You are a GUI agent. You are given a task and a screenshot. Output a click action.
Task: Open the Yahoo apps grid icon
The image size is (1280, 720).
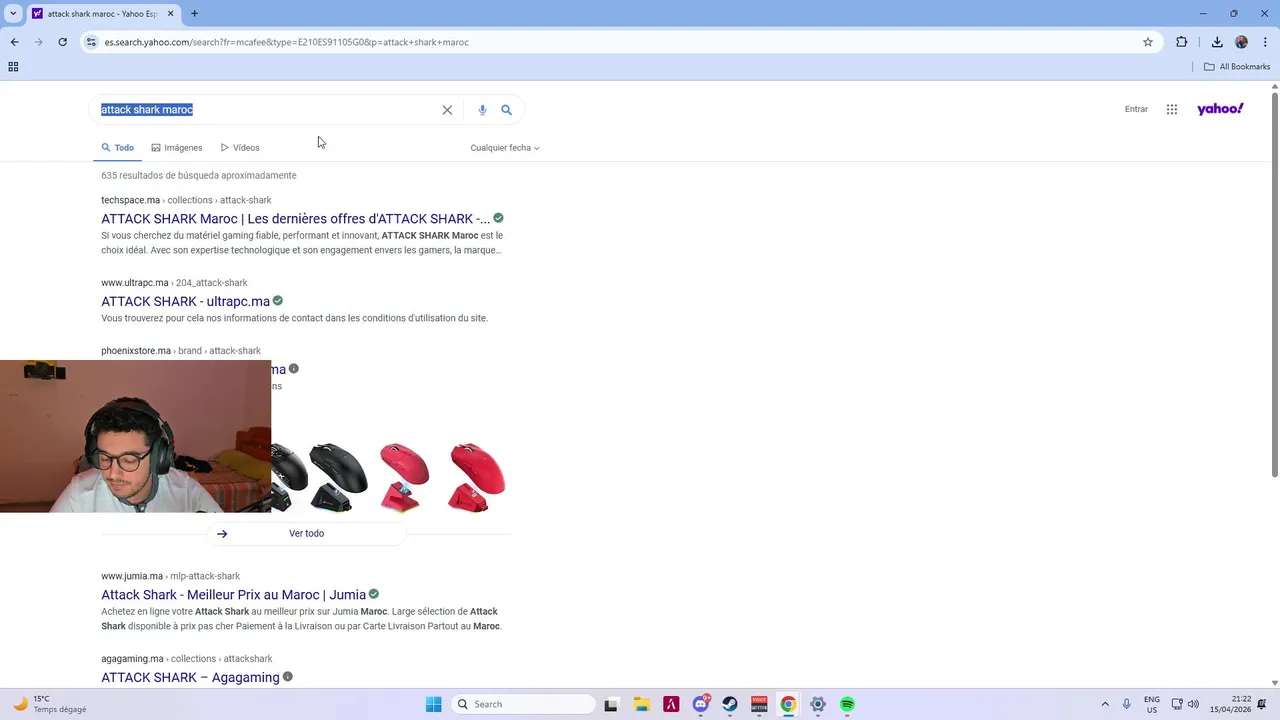(x=1172, y=109)
